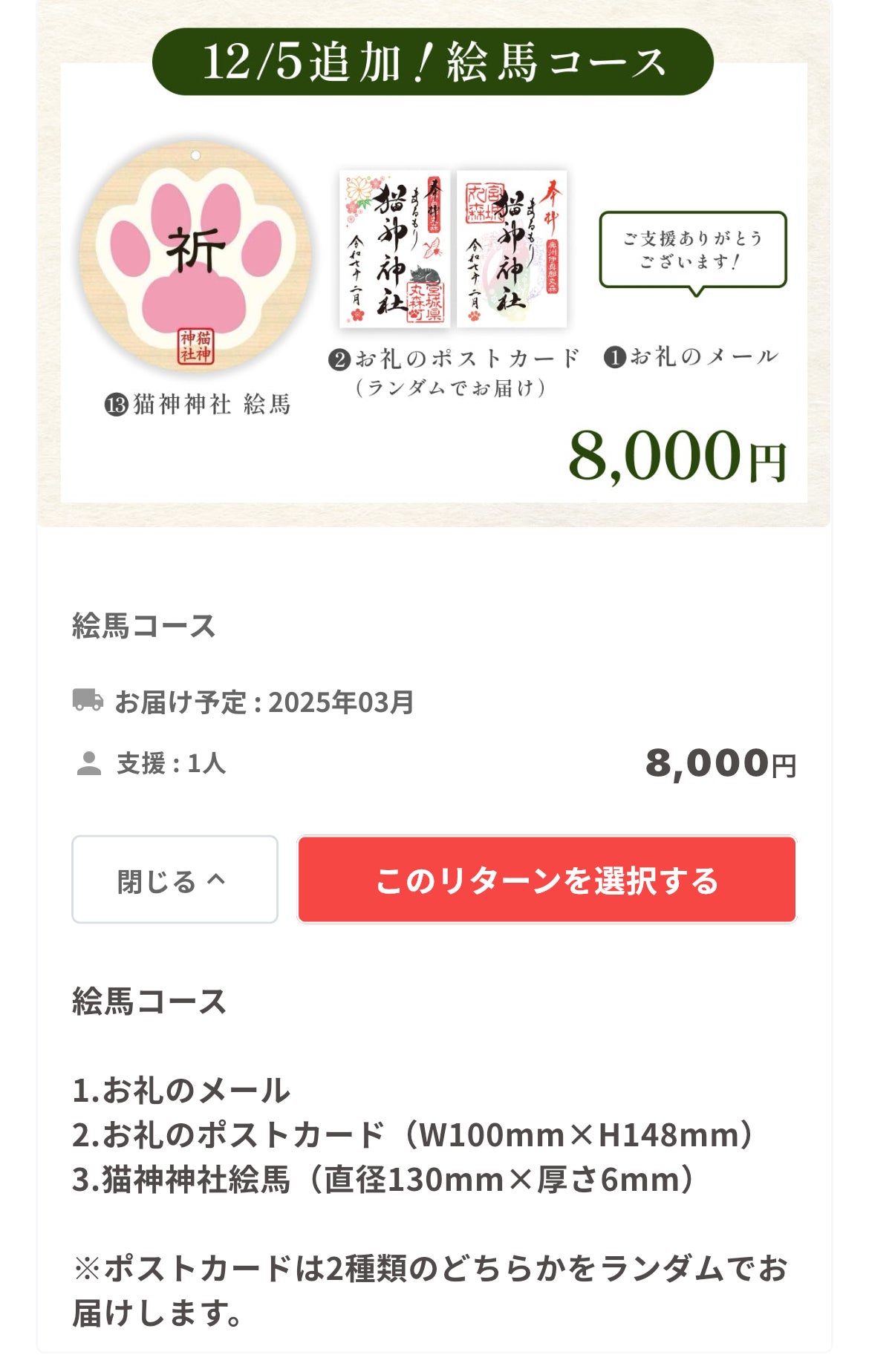Click お届け予定 : 2025年03月 text
Screen dimensions: 869x1372
click(x=264, y=702)
